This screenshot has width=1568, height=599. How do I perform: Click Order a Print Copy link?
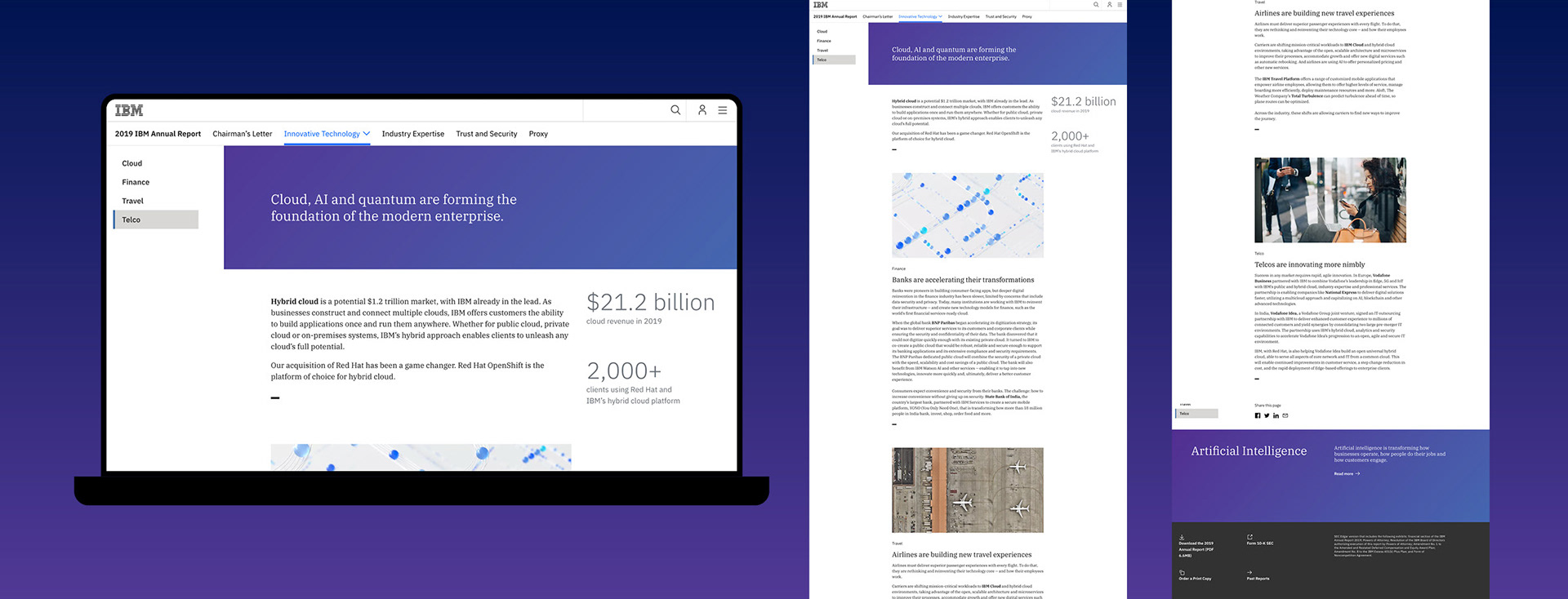click(x=1195, y=579)
